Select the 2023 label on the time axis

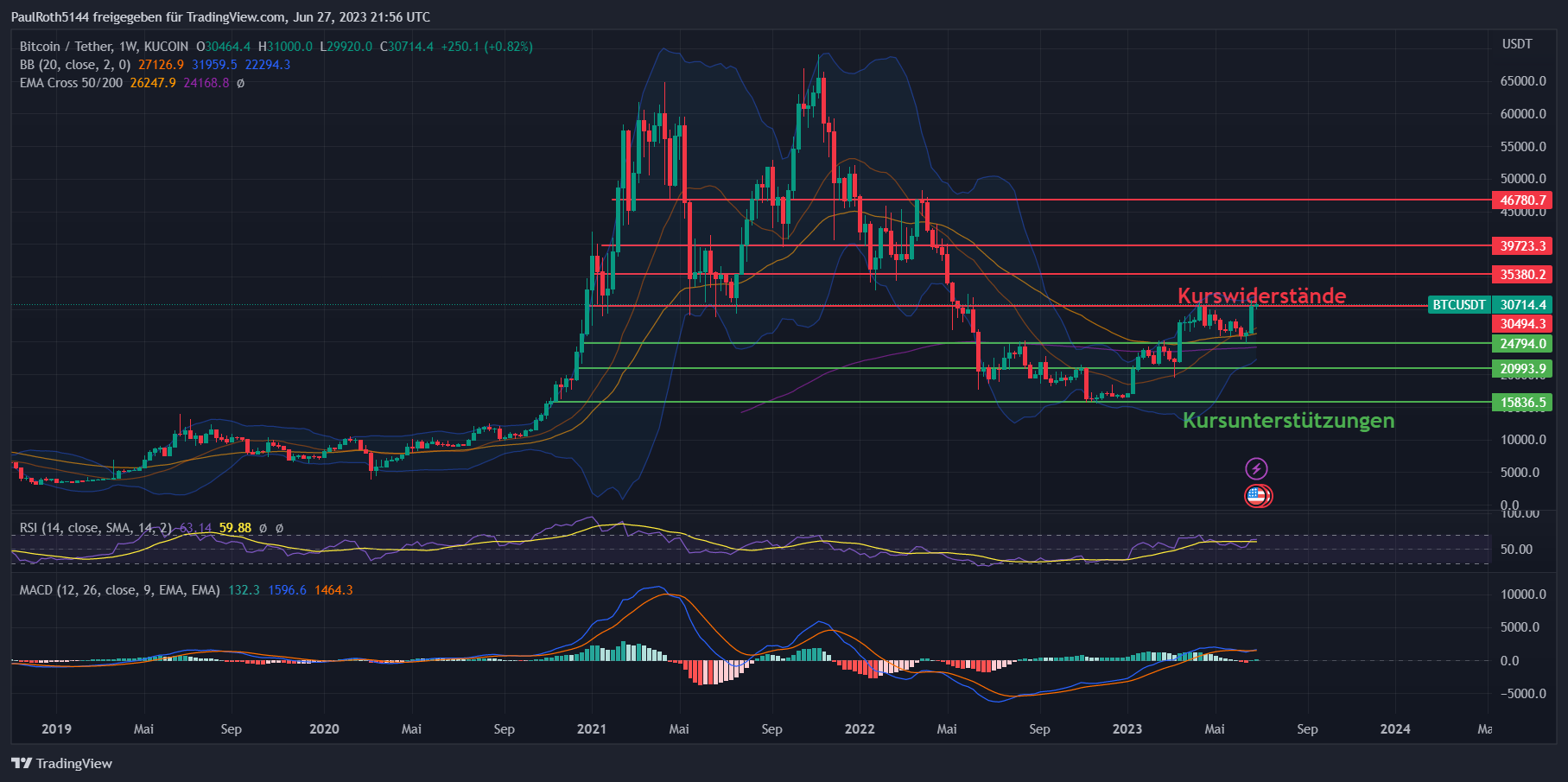1127,729
